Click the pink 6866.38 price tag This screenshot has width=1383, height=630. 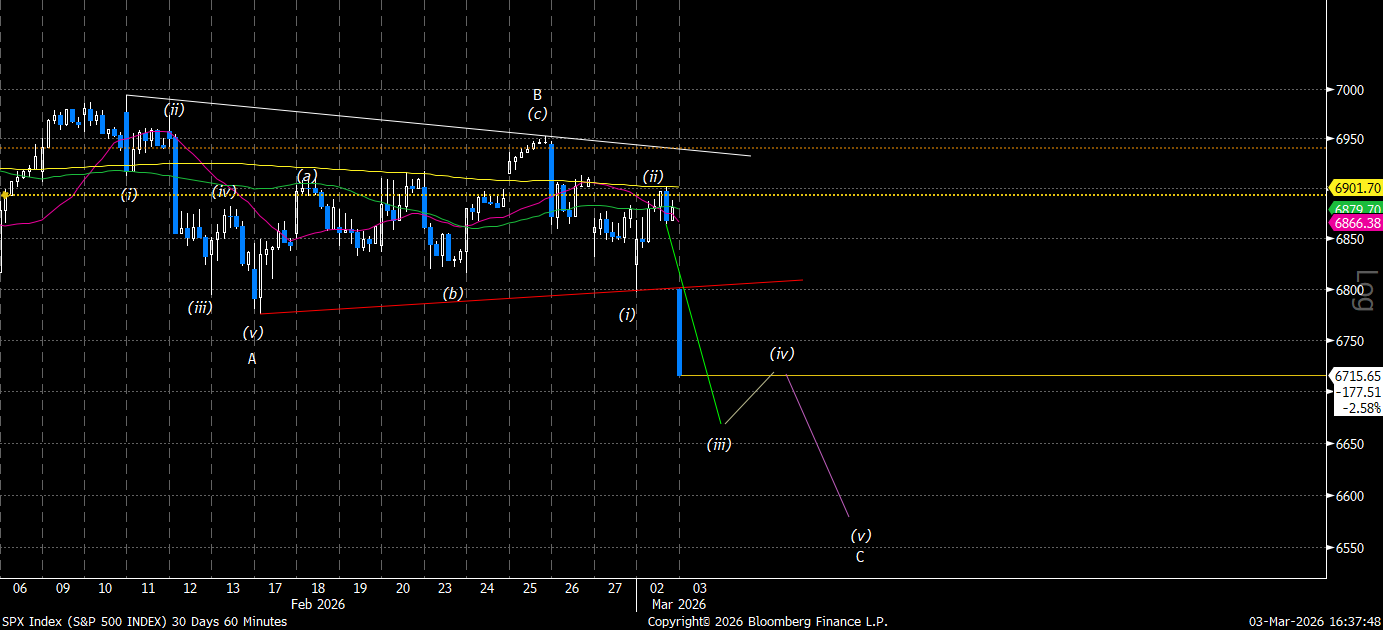coord(1356,224)
